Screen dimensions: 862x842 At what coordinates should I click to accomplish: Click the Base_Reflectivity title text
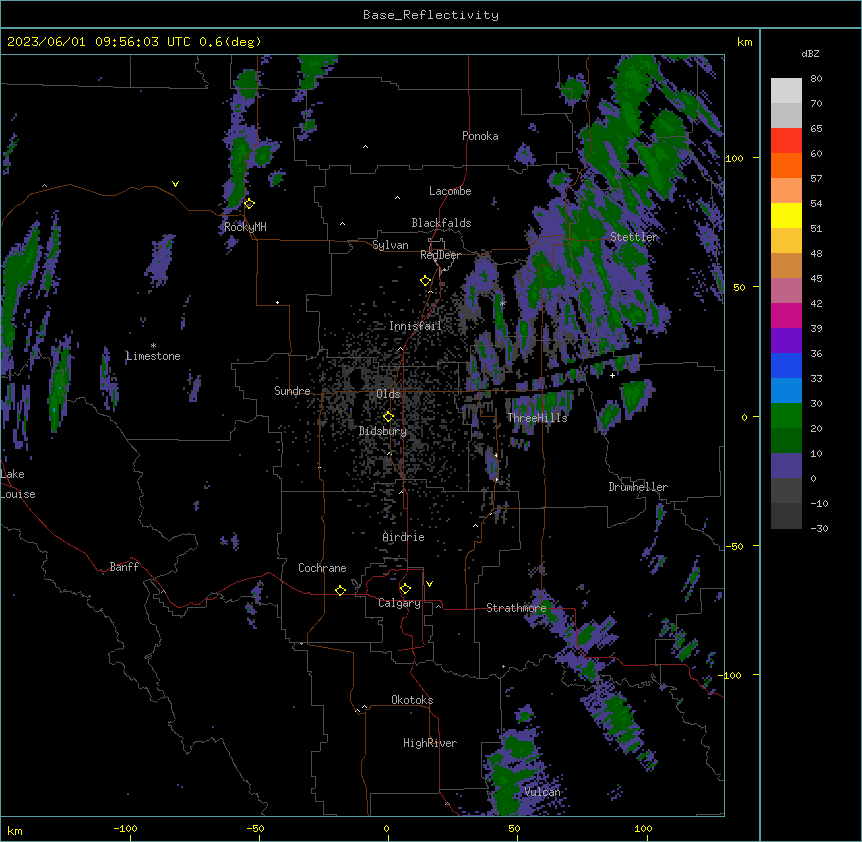[x=431, y=15]
